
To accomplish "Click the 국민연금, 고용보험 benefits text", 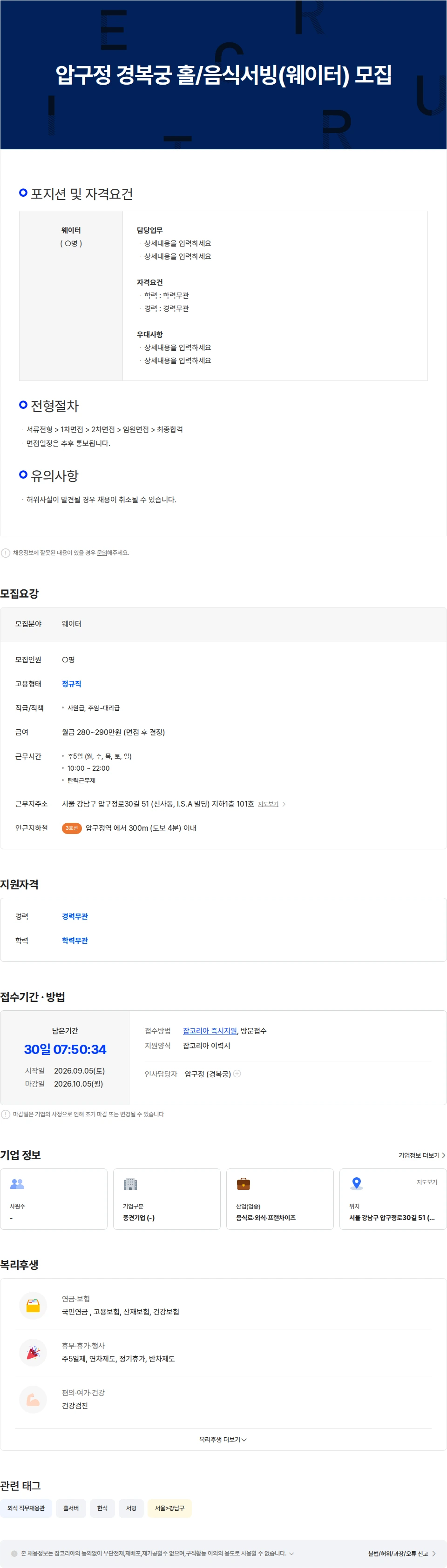I will pos(121,1312).
